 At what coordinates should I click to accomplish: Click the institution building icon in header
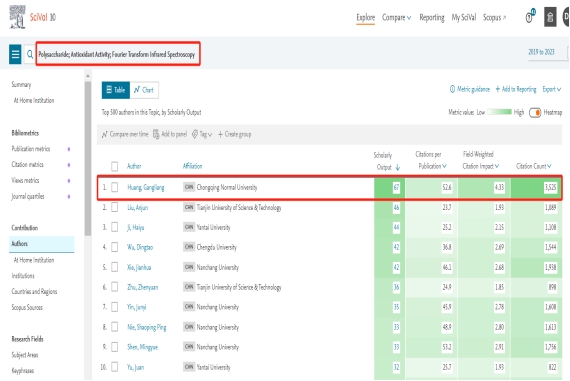(550, 17)
